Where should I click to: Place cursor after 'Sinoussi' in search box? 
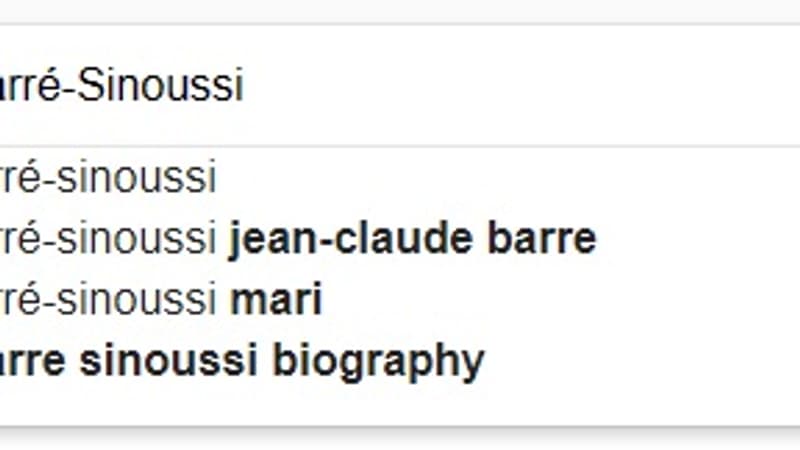click(x=245, y=85)
